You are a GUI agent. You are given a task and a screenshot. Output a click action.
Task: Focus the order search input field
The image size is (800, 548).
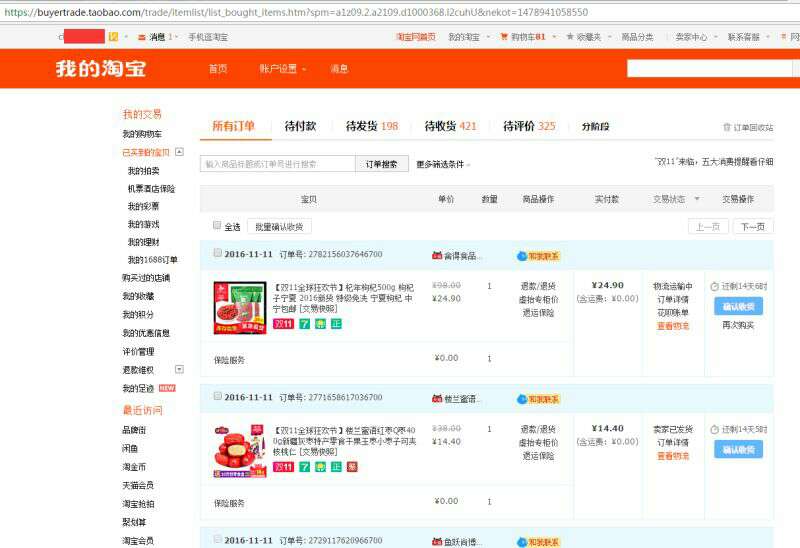point(278,164)
